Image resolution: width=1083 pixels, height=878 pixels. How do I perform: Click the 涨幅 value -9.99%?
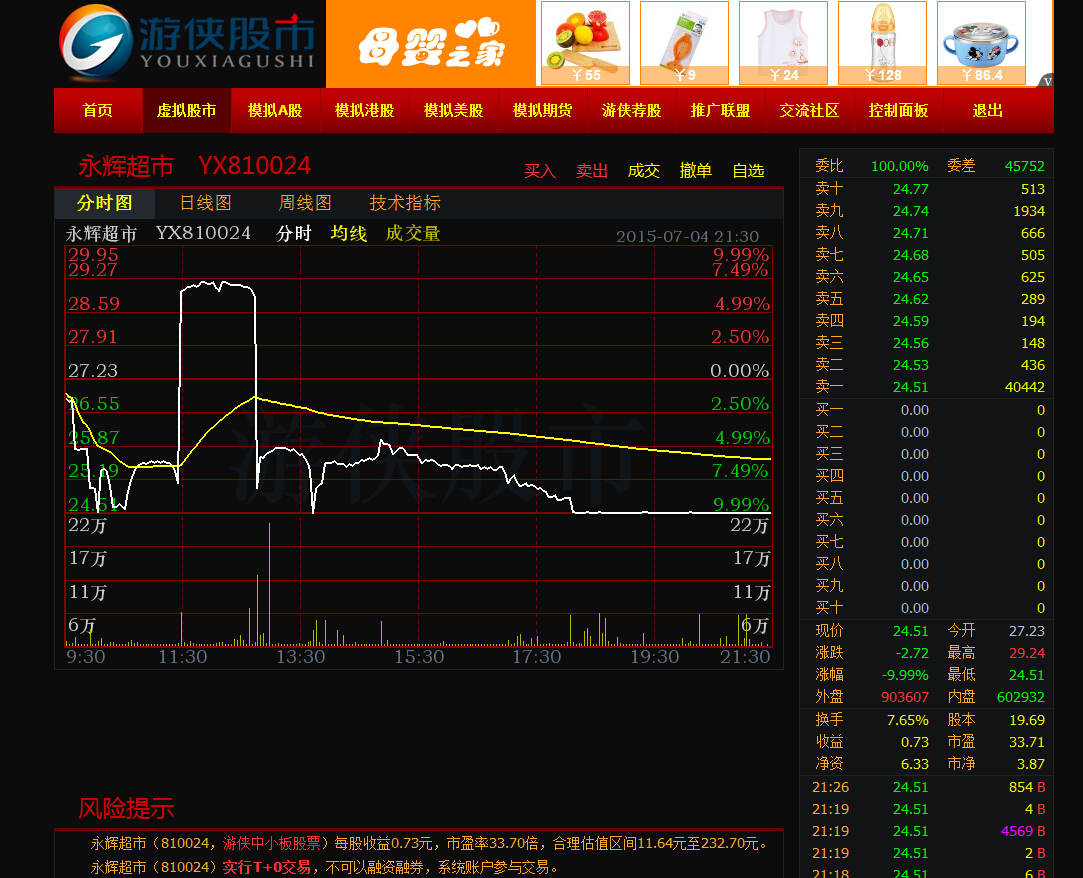905,676
